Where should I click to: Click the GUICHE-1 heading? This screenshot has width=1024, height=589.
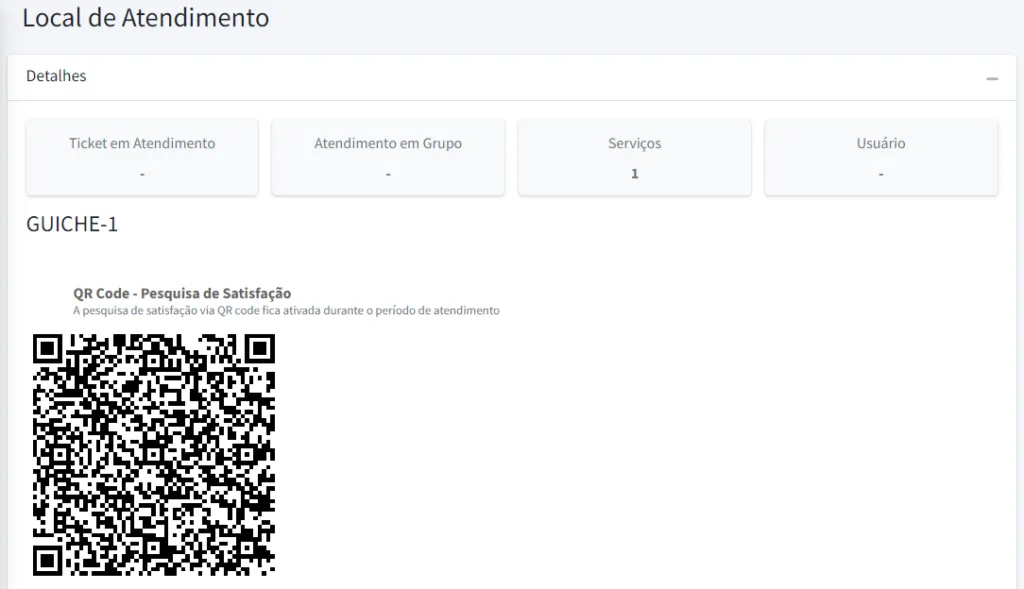pyautogui.click(x=72, y=224)
